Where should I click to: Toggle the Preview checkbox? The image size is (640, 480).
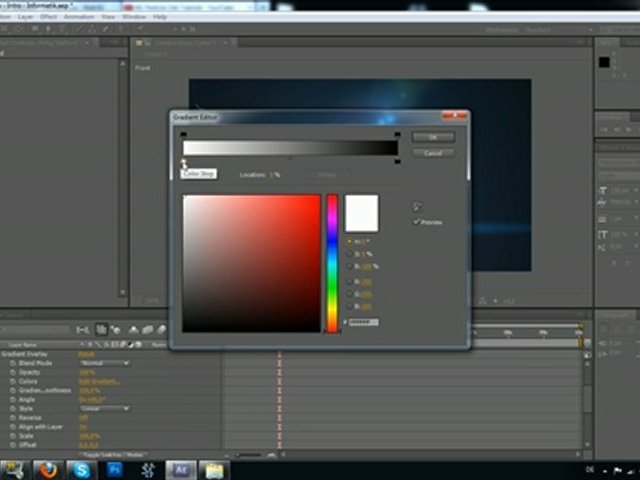418,222
